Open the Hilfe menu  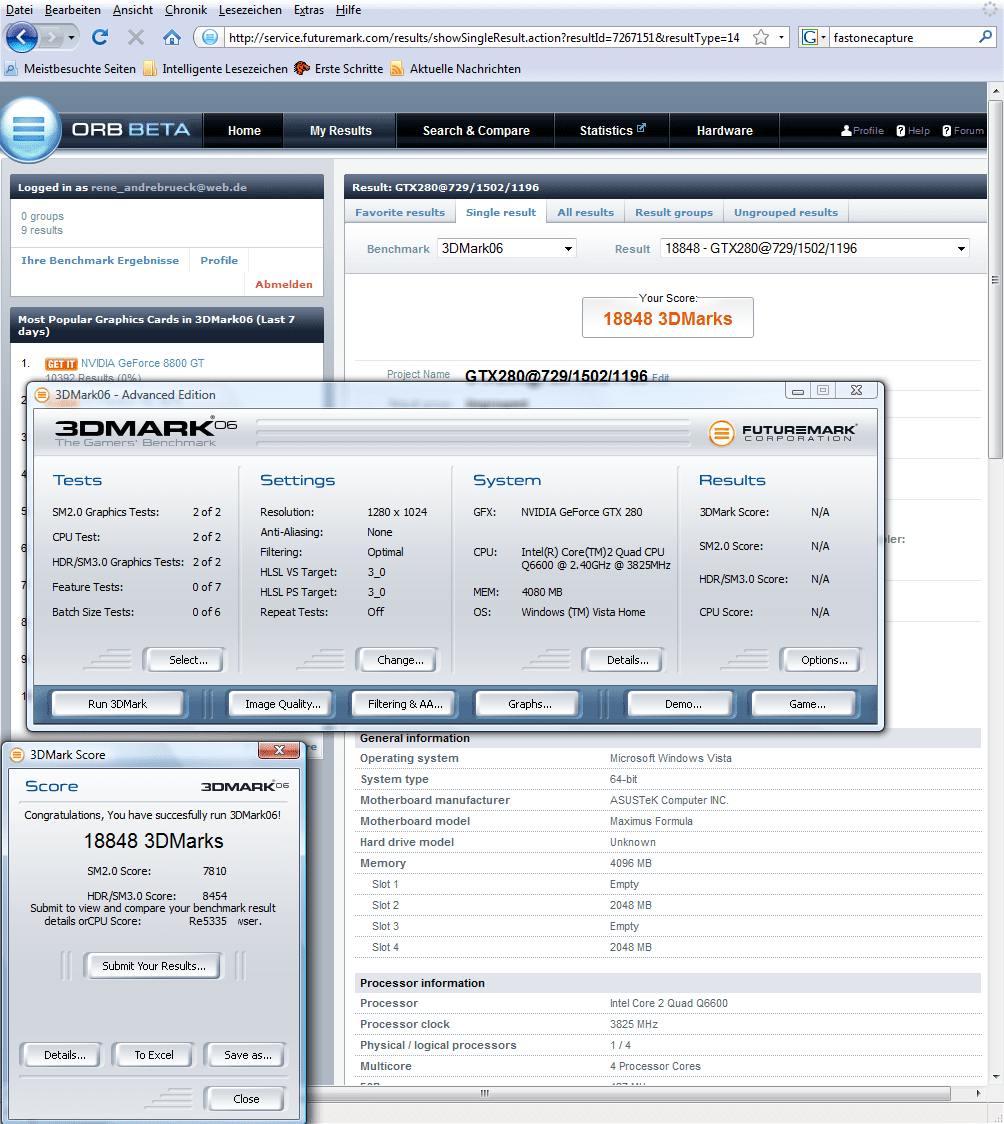pyautogui.click(x=348, y=10)
